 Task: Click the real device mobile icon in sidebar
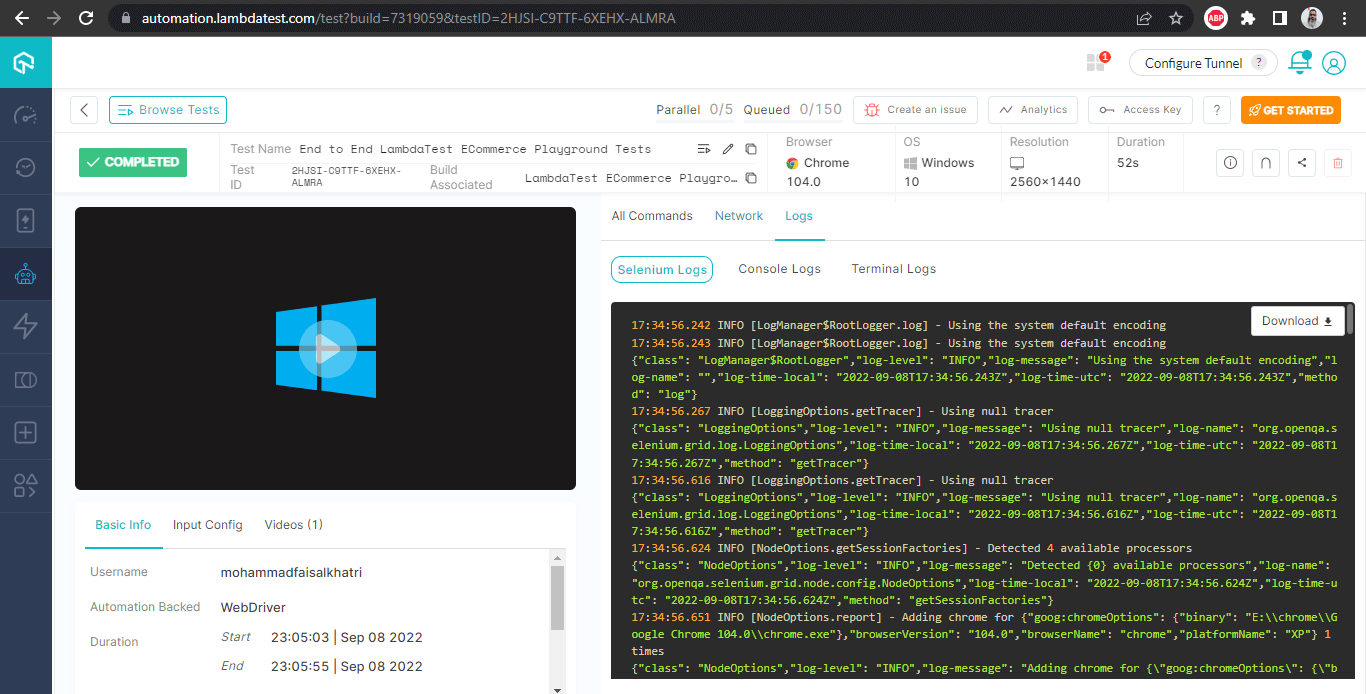[x=25, y=222]
